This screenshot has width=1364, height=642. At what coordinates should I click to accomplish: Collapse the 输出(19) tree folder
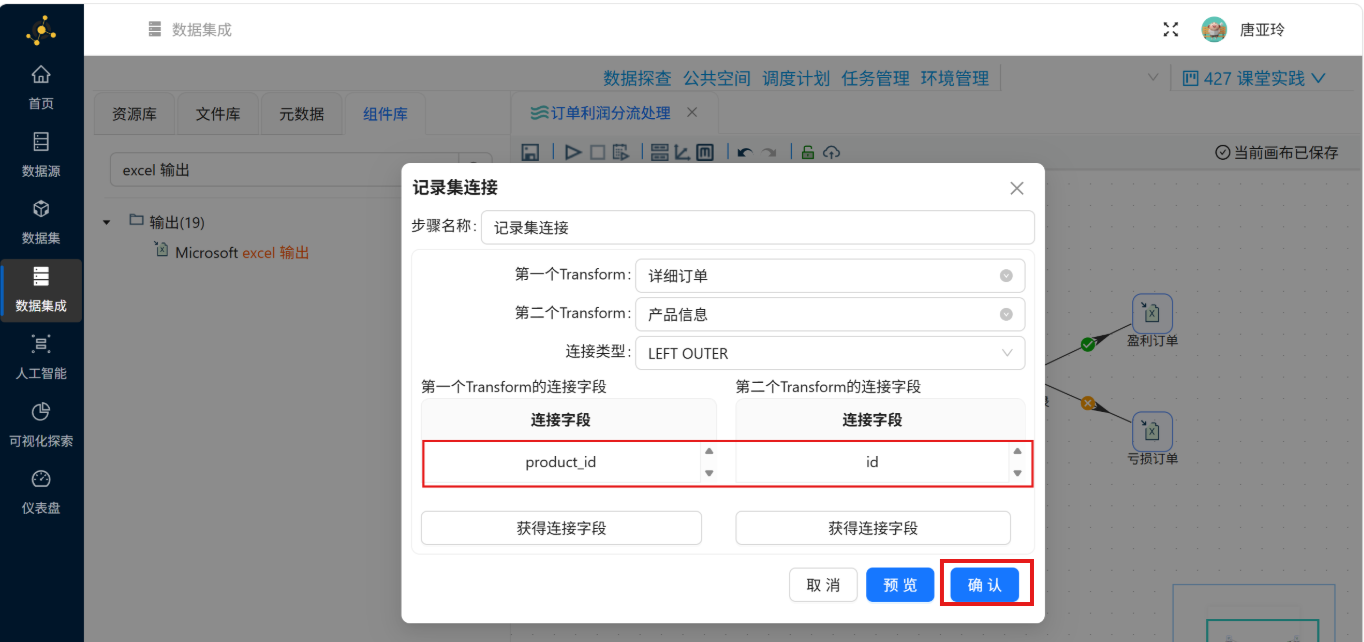[x=107, y=222]
